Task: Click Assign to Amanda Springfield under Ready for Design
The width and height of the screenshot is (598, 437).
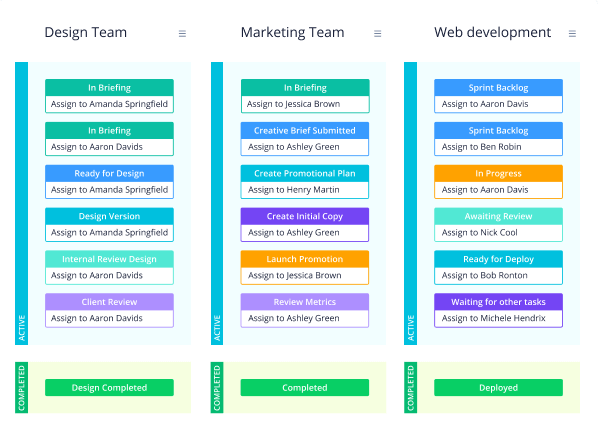Action: pyautogui.click(x=109, y=190)
